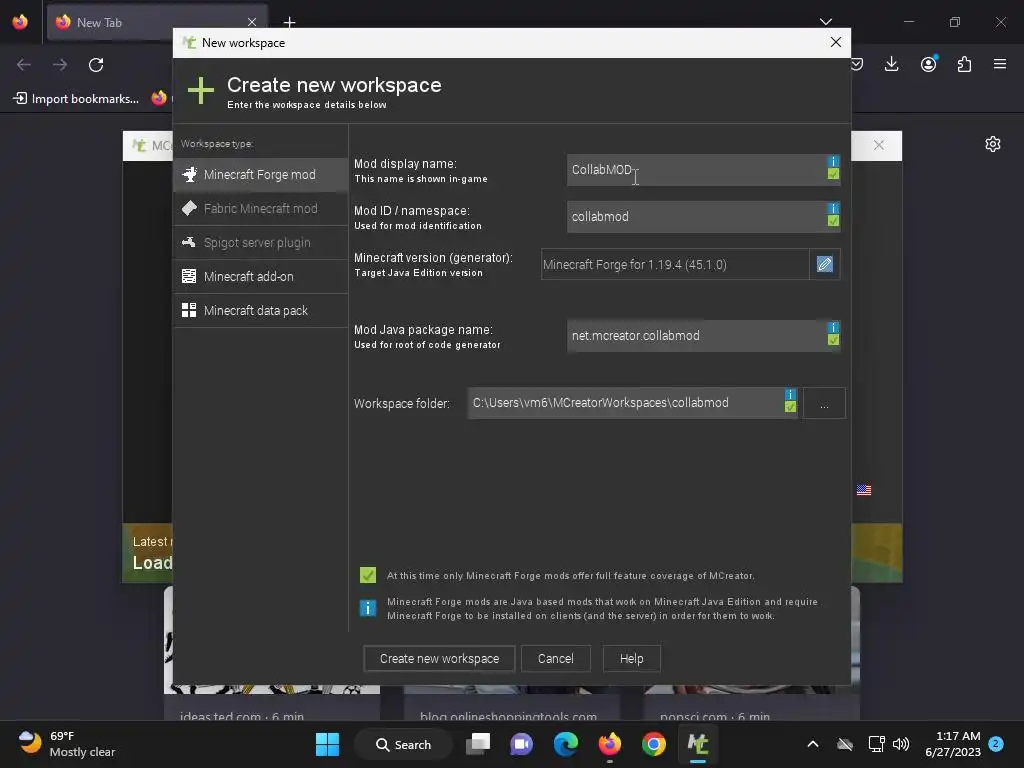Click green validation check on Workspace folder

(790, 407)
